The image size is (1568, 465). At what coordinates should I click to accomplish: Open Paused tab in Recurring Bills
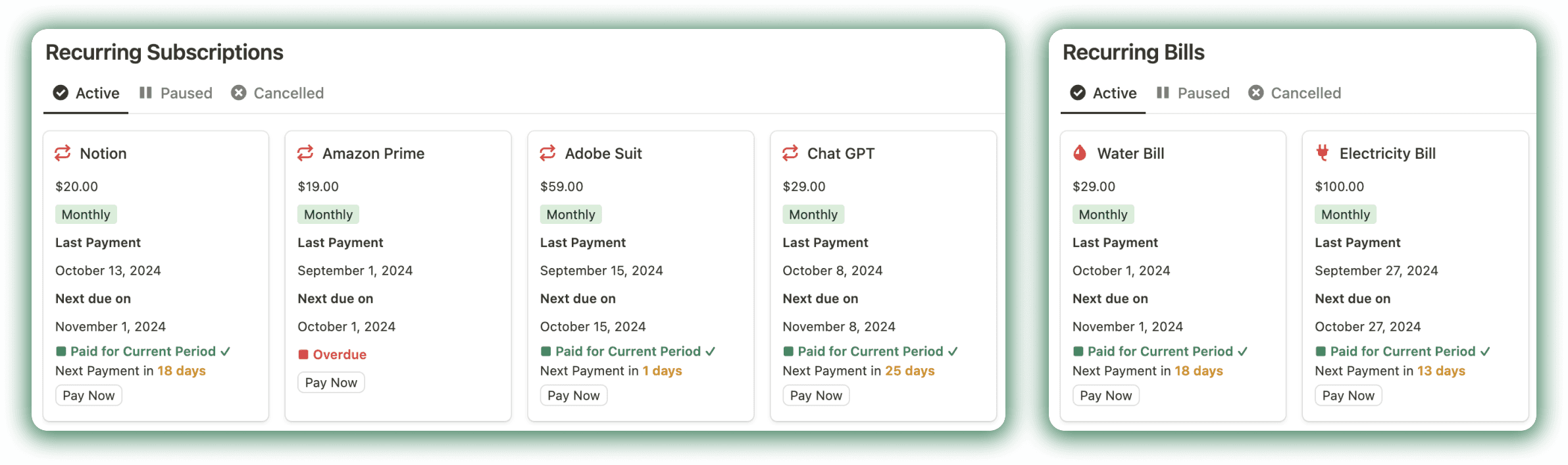1193,93
